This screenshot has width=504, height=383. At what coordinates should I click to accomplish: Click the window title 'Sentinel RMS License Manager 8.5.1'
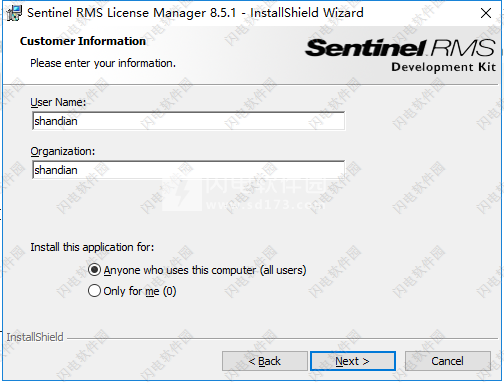tap(132, 13)
